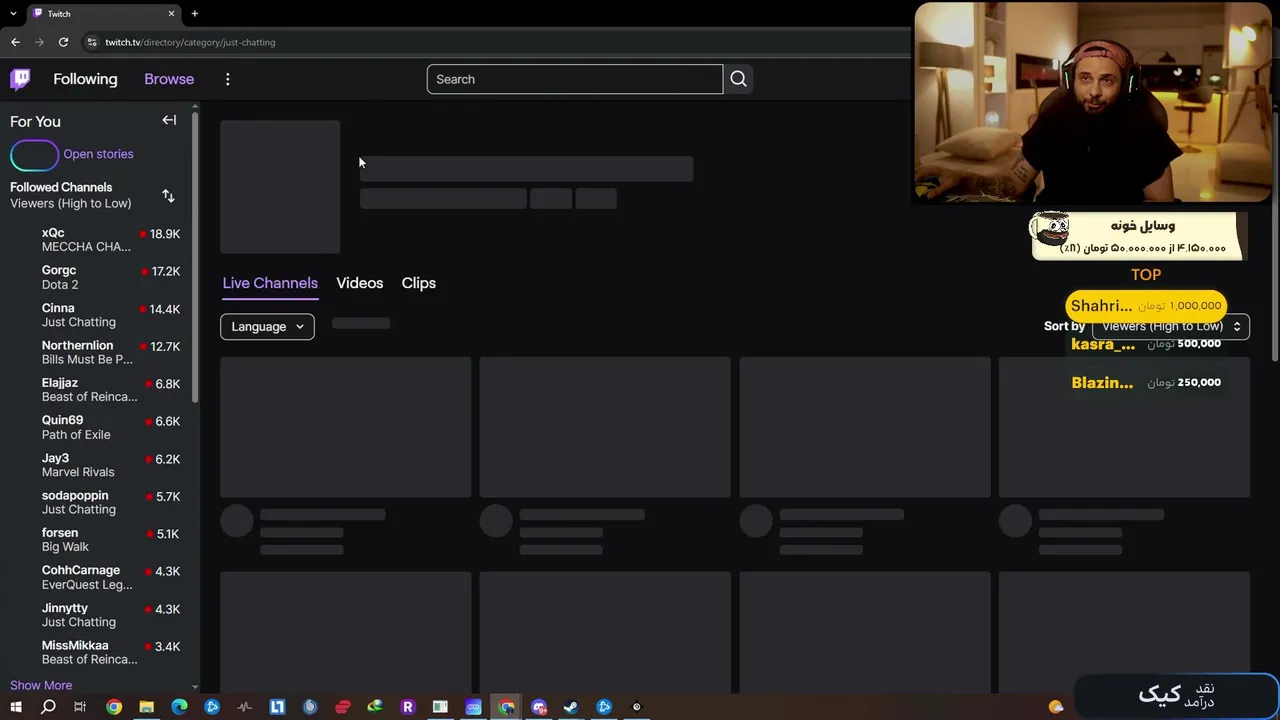The width and height of the screenshot is (1280, 720).
Task: Click the For You heading
Action: [35, 121]
